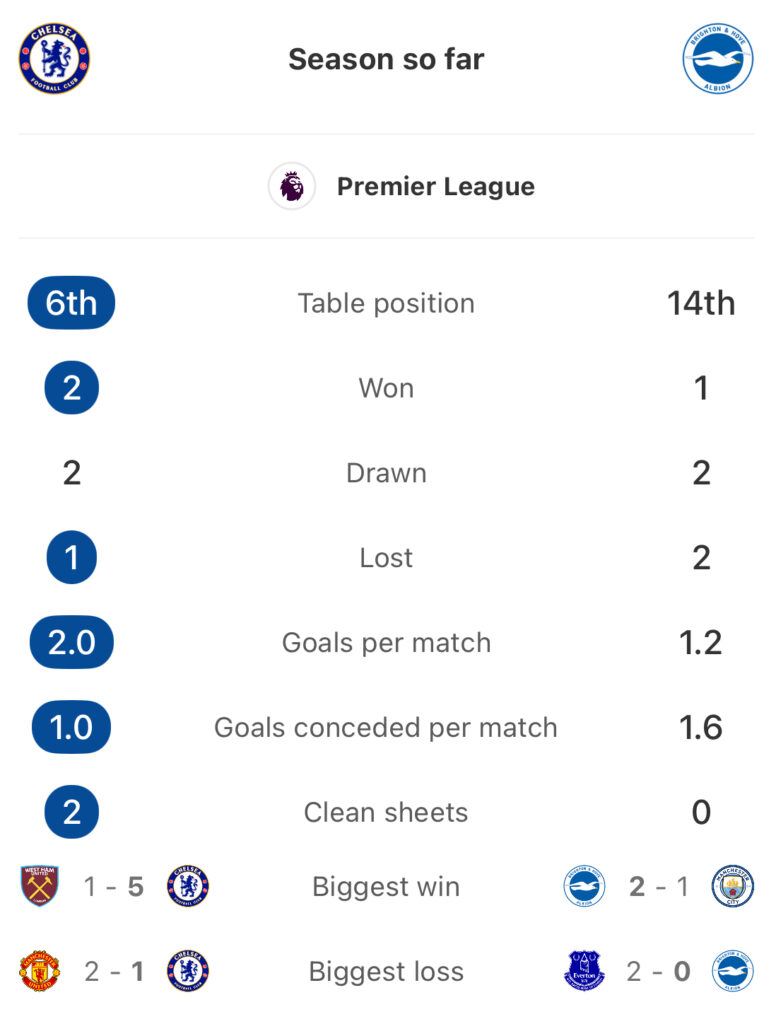The width and height of the screenshot is (776, 1024).
Task: Open Brighton's 2 - 0 biggest loss score
Action: pyautogui.click(x=658, y=972)
